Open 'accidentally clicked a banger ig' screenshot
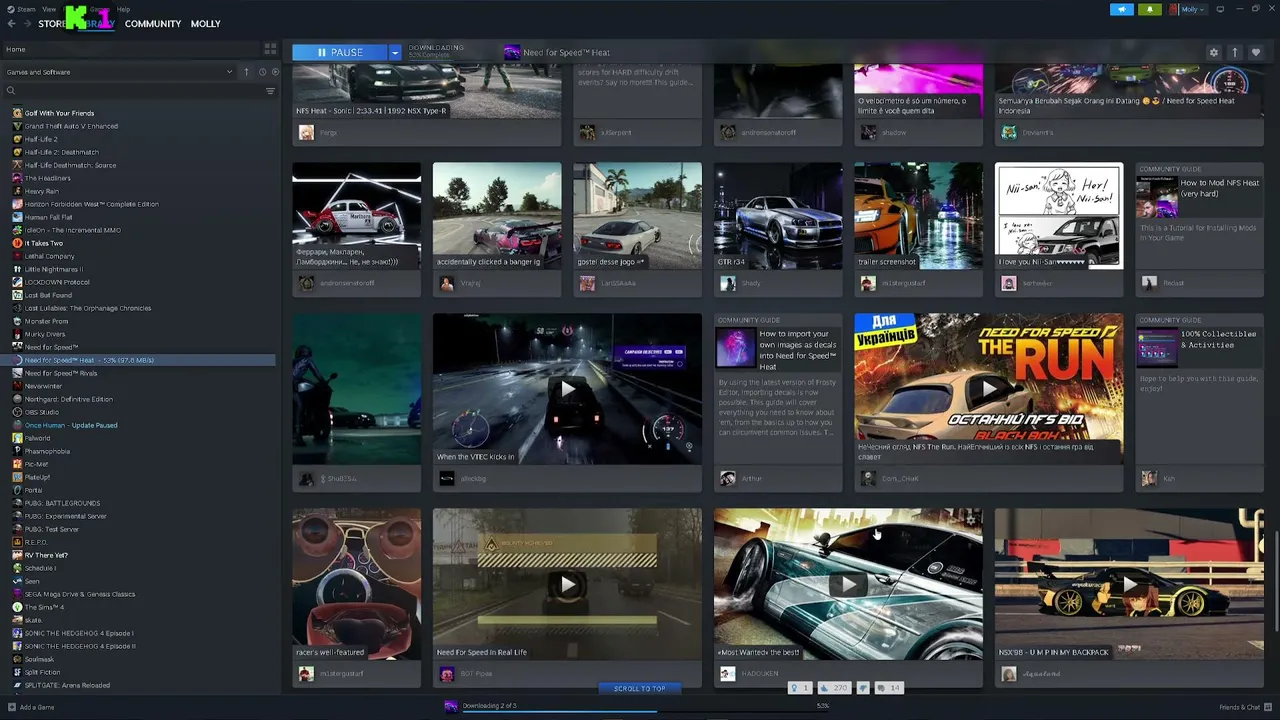Screen dimensions: 1280x720 click(x=497, y=216)
